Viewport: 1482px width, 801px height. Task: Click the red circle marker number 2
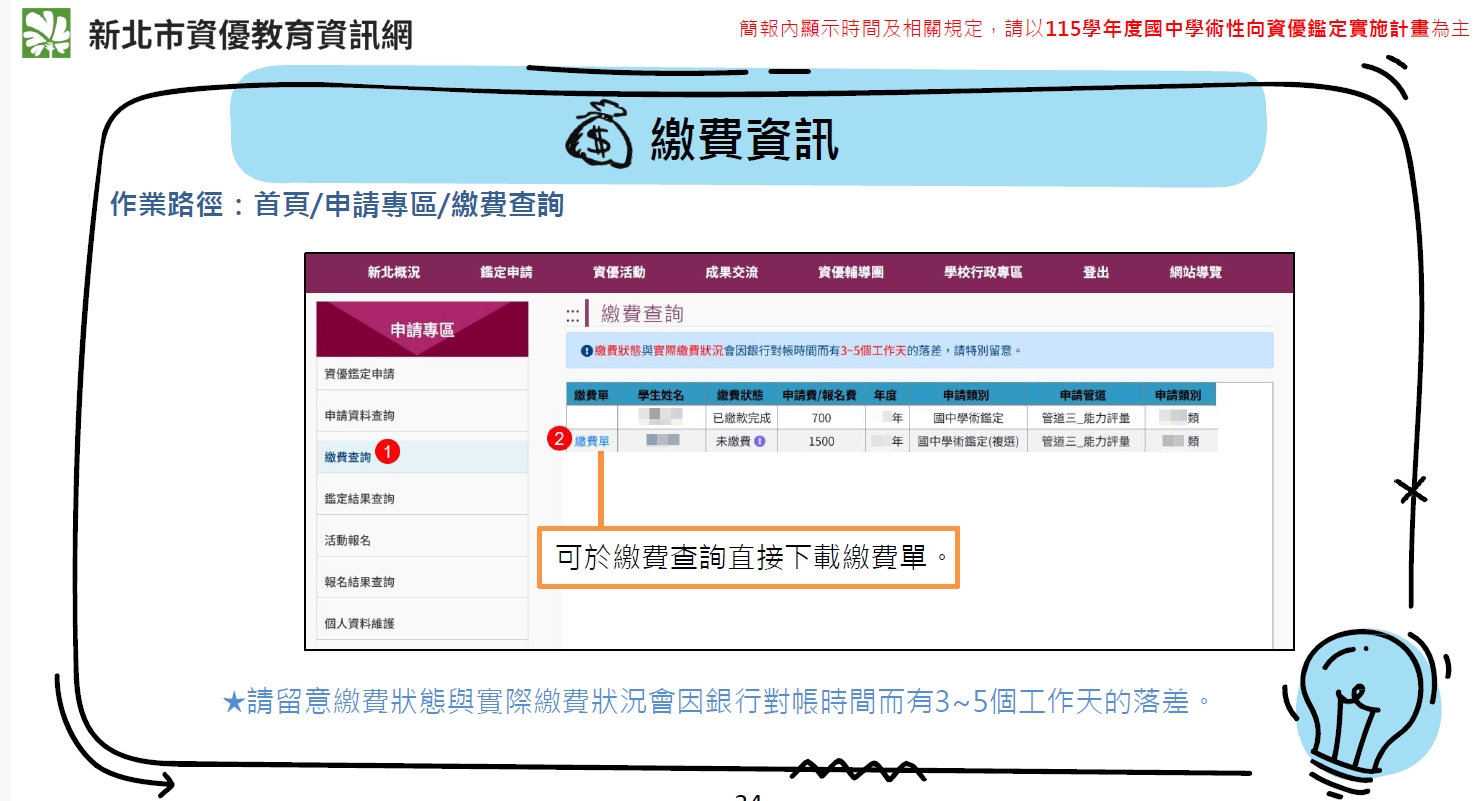[560, 439]
